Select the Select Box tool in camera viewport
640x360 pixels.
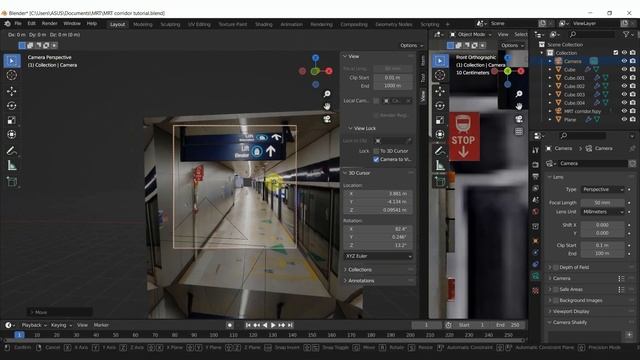12,61
